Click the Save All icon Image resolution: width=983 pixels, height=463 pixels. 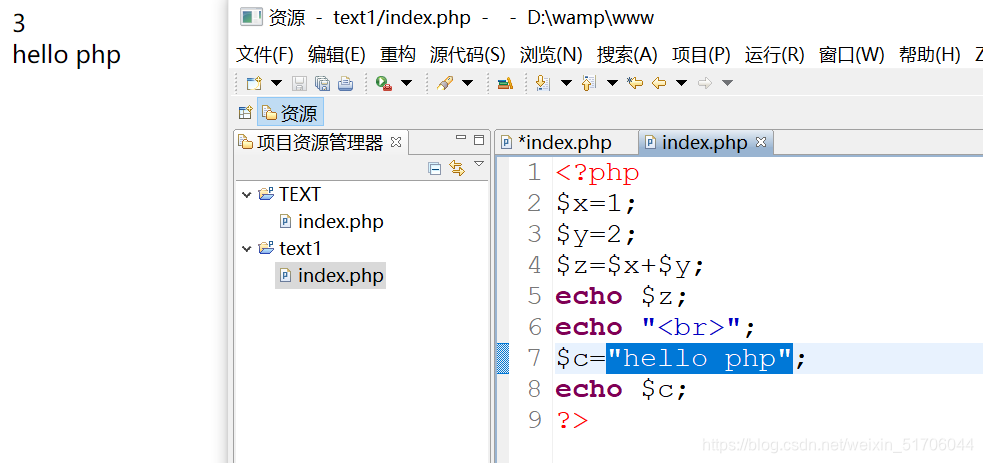pos(323,83)
